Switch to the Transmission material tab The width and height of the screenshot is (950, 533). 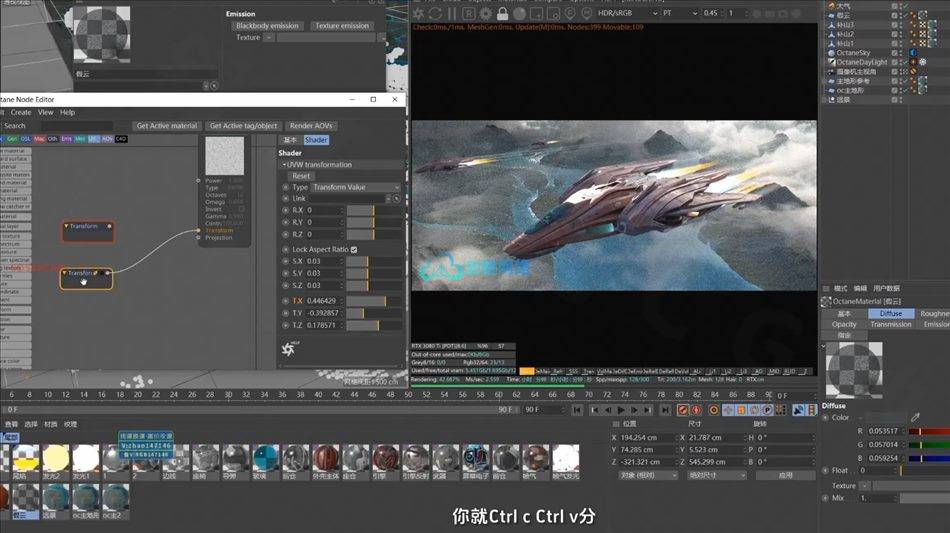click(x=891, y=325)
